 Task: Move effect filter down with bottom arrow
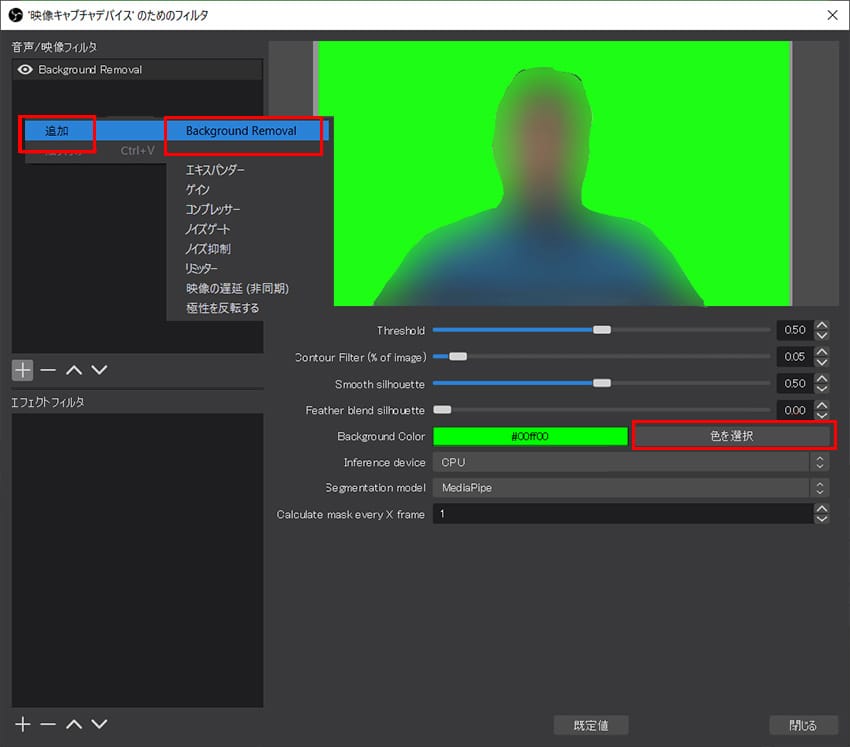99,724
